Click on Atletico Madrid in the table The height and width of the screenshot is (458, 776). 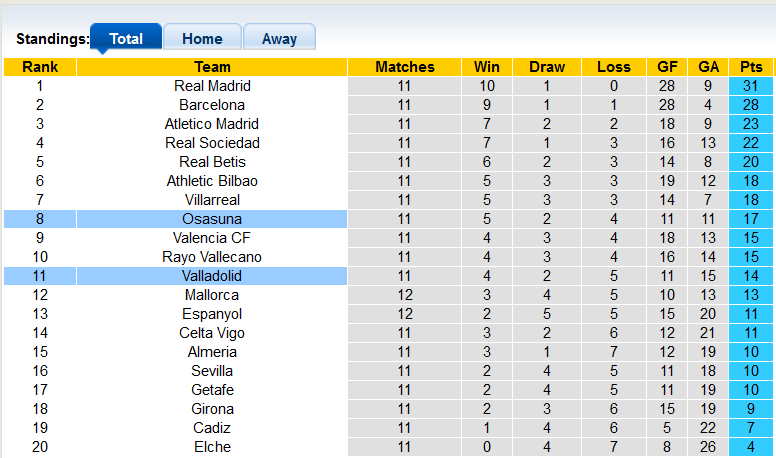point(212,124)
